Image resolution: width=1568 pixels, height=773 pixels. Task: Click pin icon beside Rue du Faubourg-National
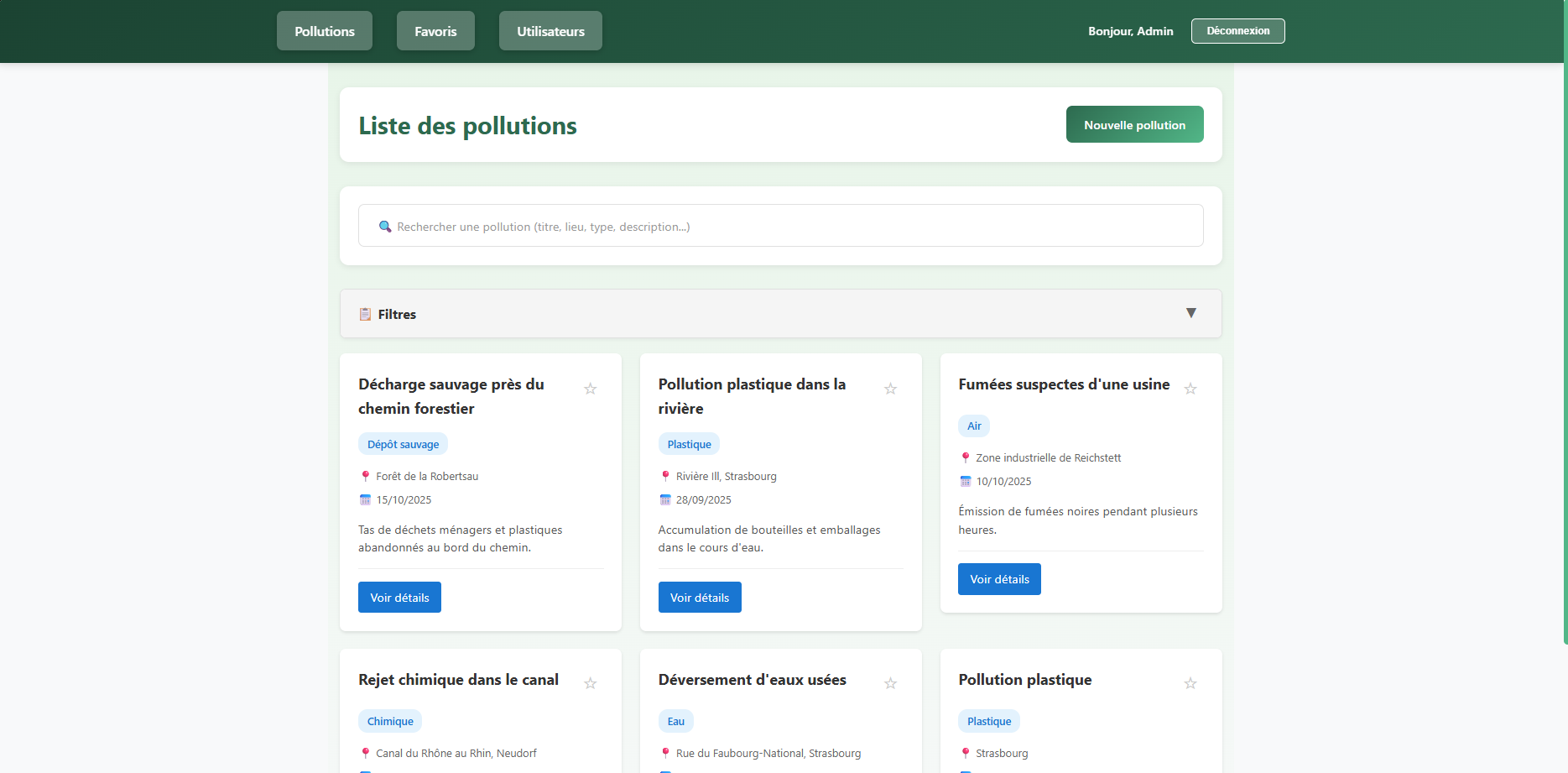point(665,753)
